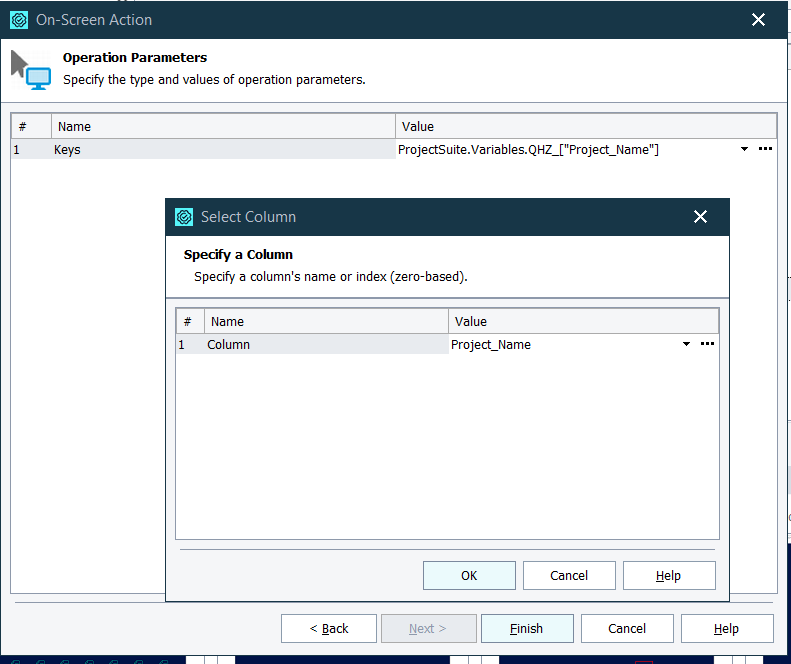Click the Select Column title bar icon
This screenshot has width=791, height=664.
click(x=184, y=217)
